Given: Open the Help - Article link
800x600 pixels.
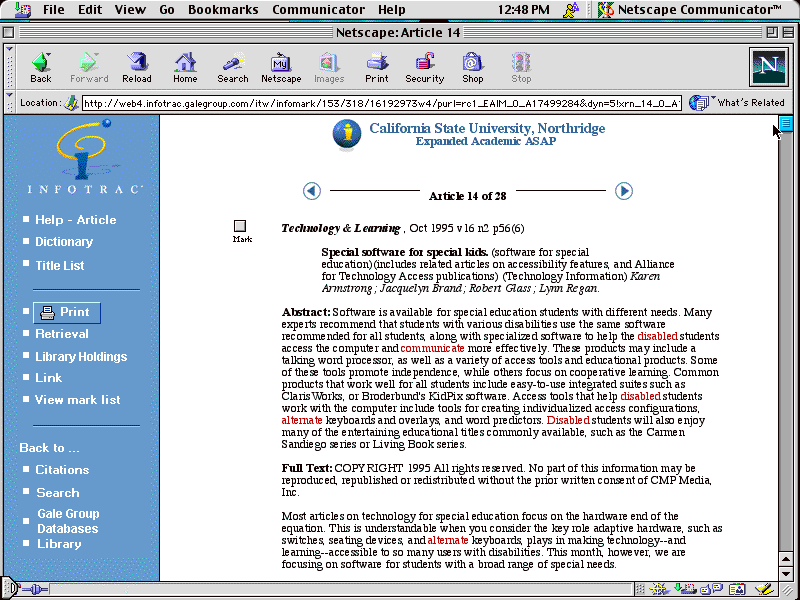Looking at the screenshot, I should click(x=76, y=220).
